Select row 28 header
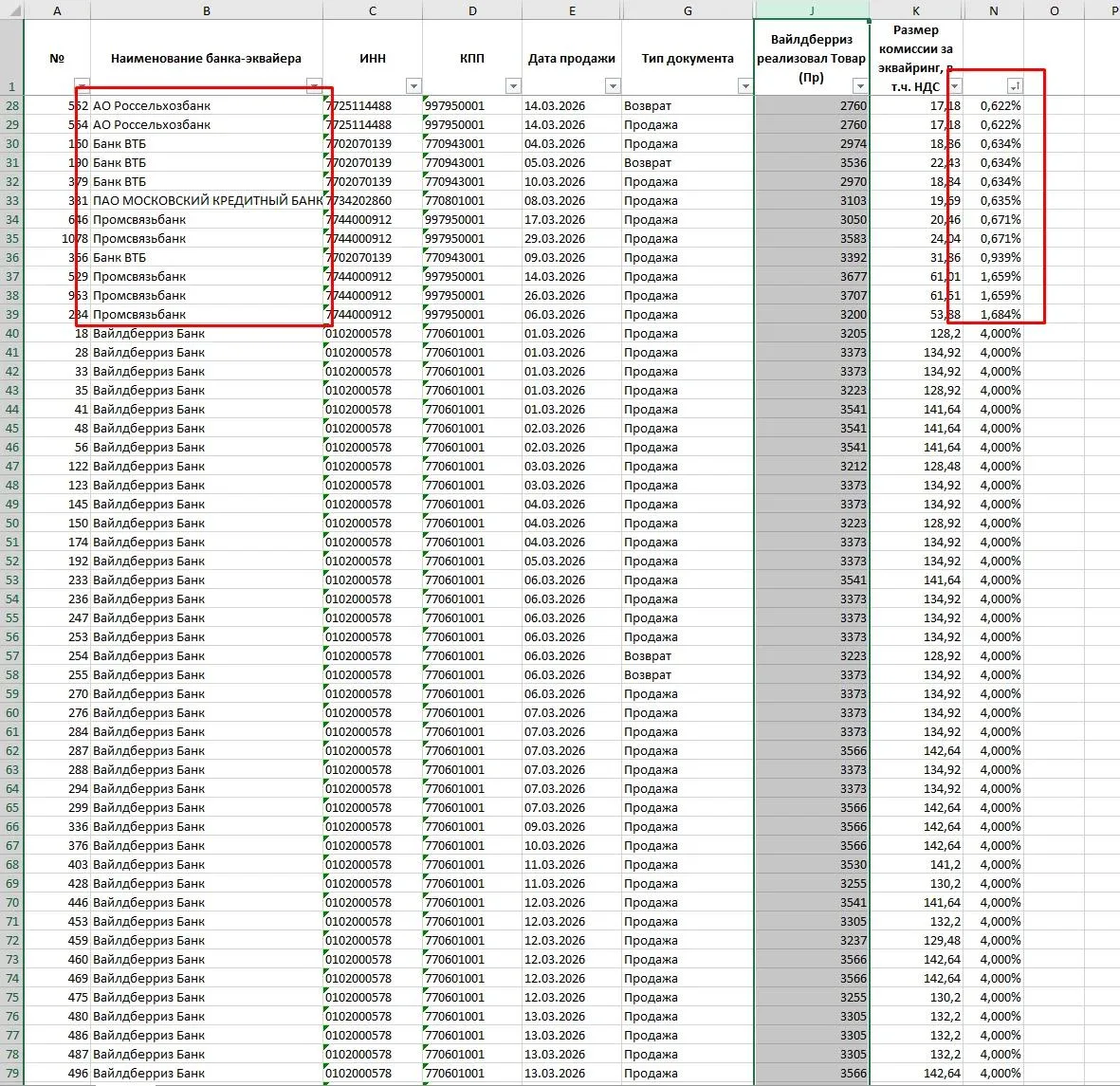 12,105
